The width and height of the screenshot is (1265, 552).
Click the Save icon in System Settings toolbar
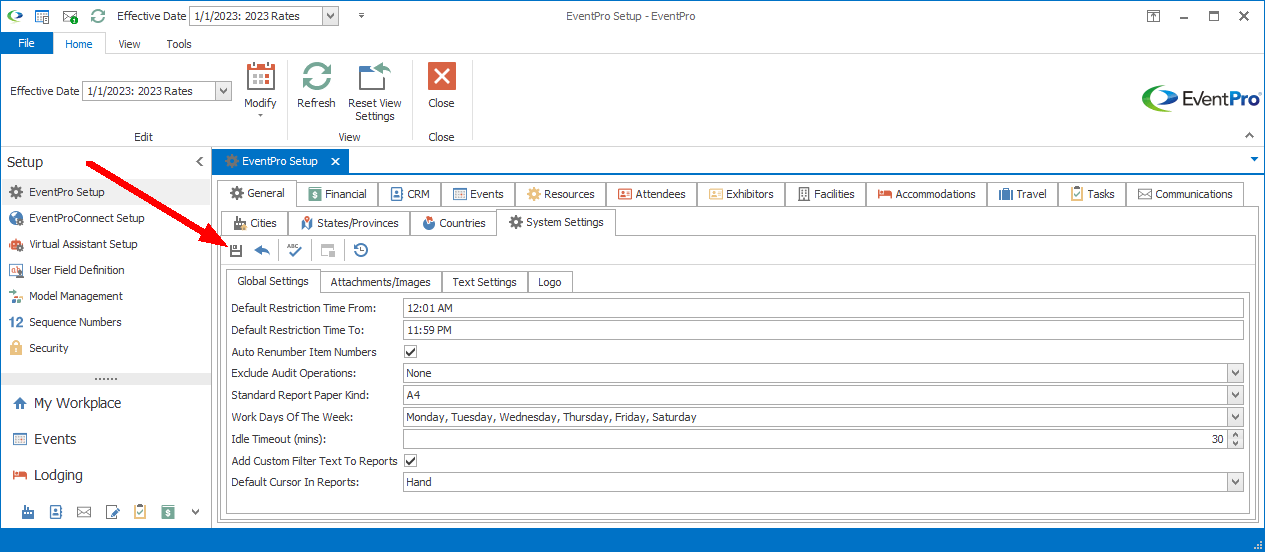click(236, 250)
